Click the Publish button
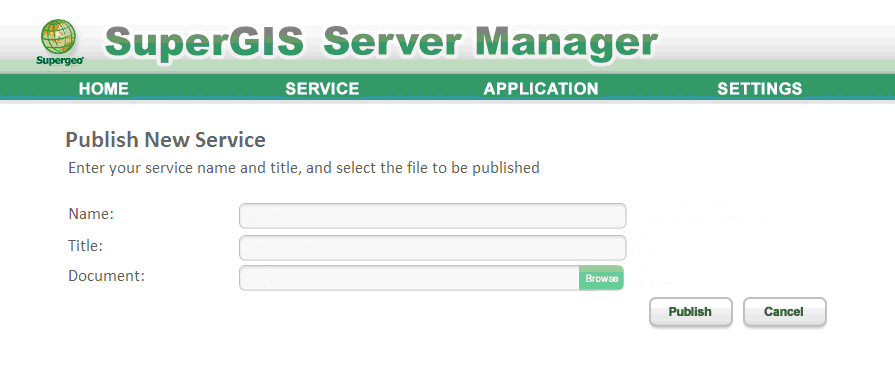The height and width of the screenshot is (380, 895). [690, 312]
